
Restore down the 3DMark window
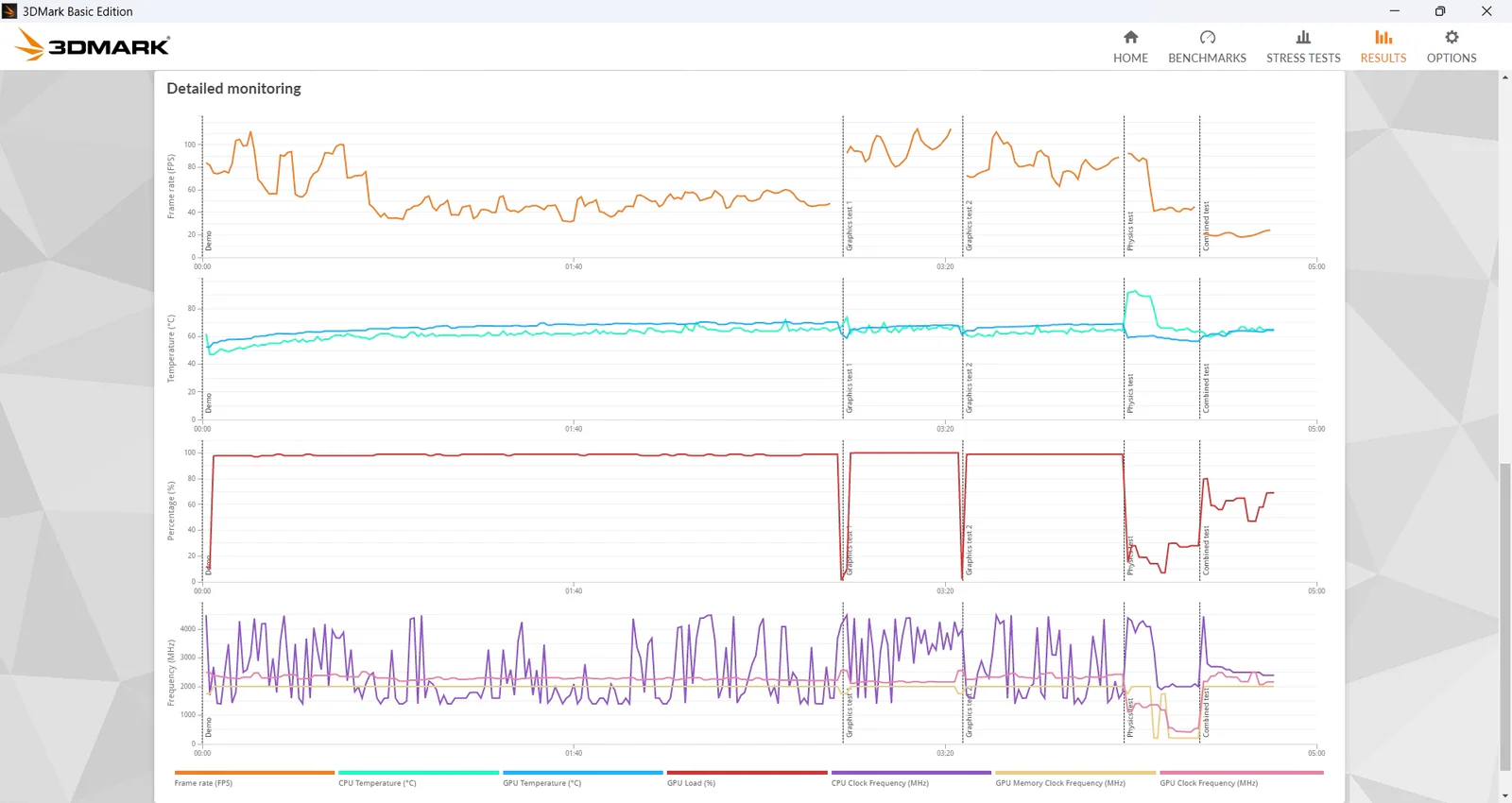[1440, 11]
